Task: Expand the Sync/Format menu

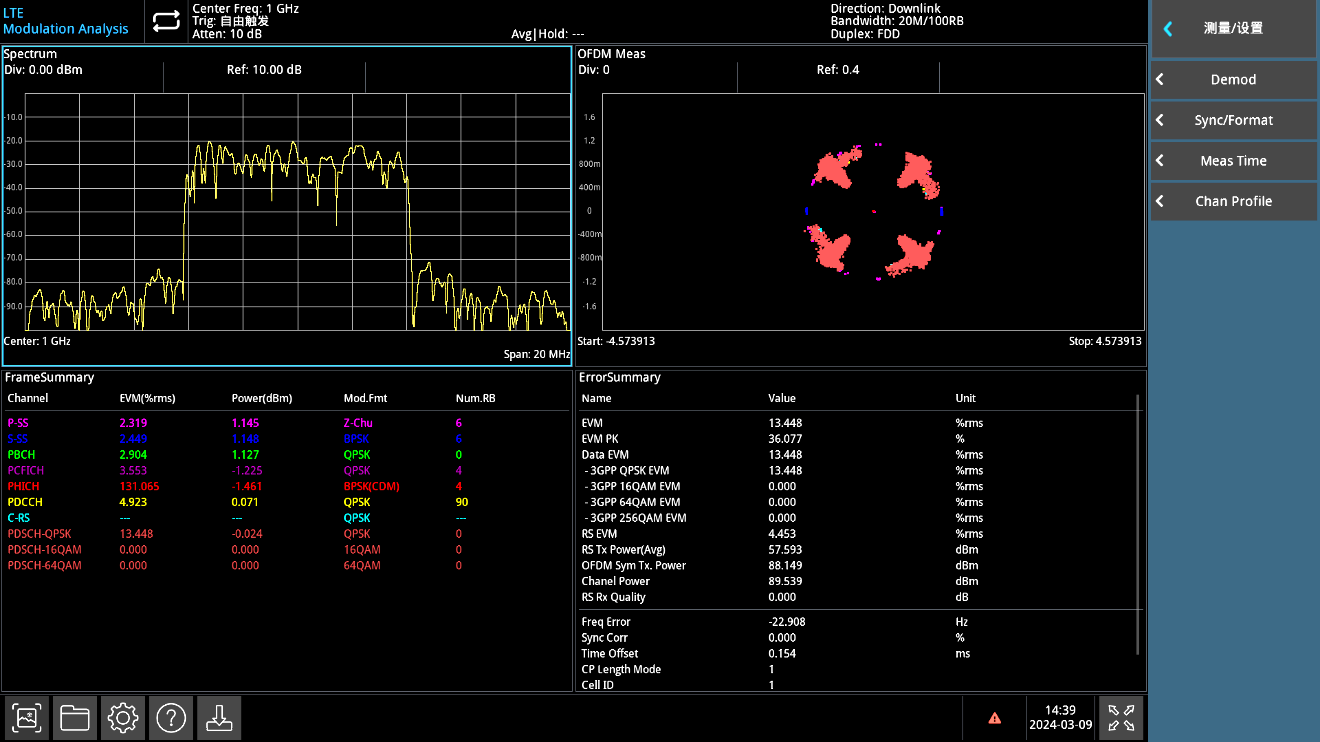Action: point(1232,120)
